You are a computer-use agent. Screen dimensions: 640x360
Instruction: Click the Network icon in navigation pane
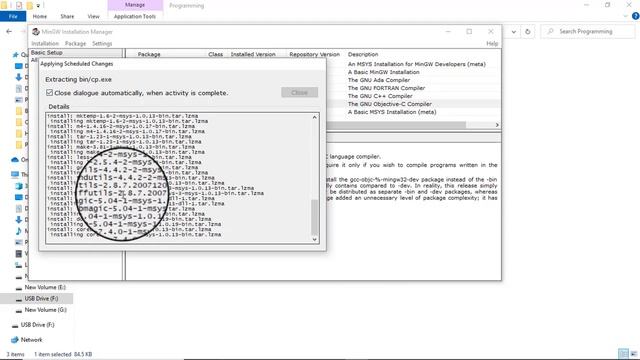15,340
